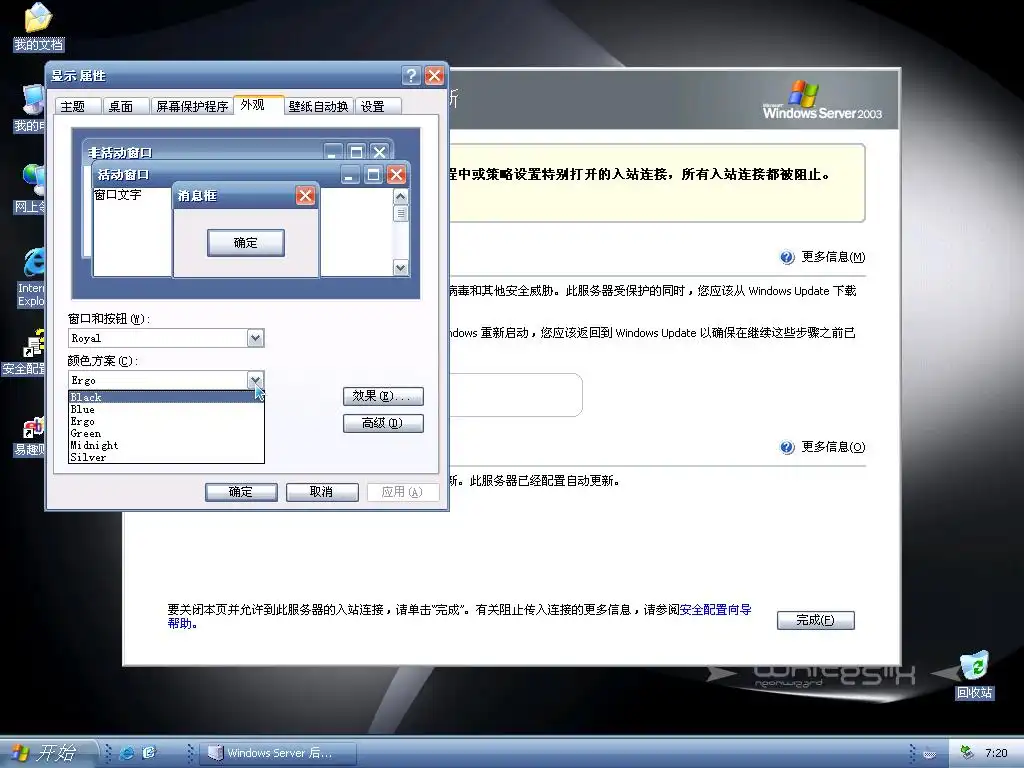The height and width of the screenshot is (768, 1024).
Task: Click the second quick launch icon
Action: point(149,753)
